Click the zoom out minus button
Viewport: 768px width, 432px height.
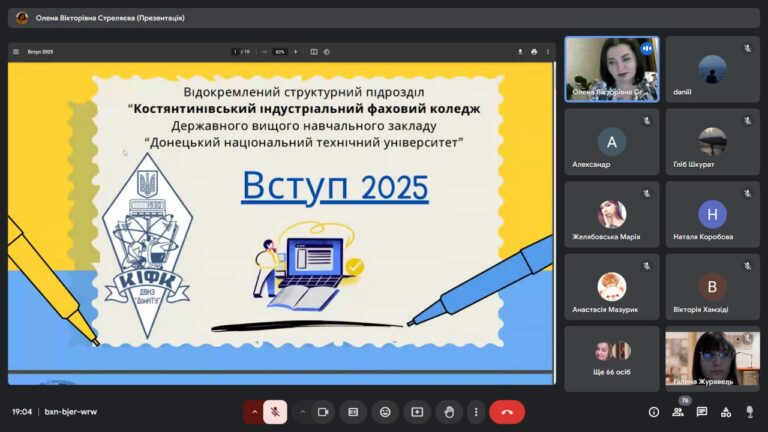[x=264, y=51]
